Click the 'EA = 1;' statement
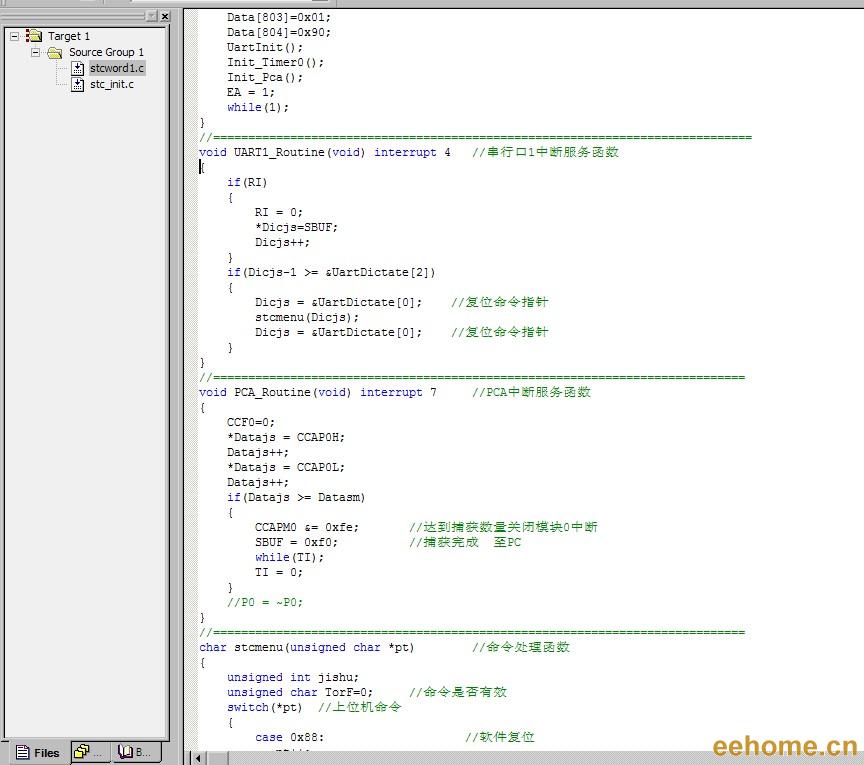Image resolution: width=864 pixels, height=765 pixels. tap(251, 92)
